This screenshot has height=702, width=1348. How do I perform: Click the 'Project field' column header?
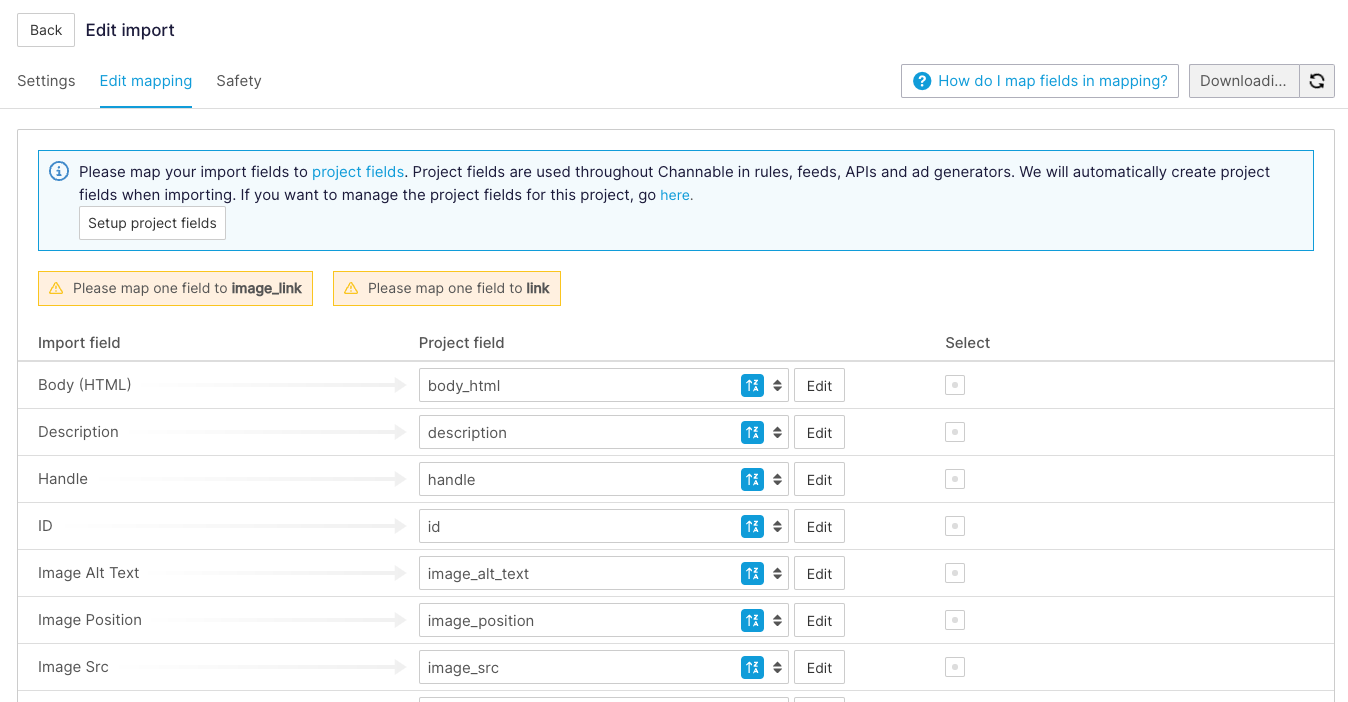coord(461,343)
